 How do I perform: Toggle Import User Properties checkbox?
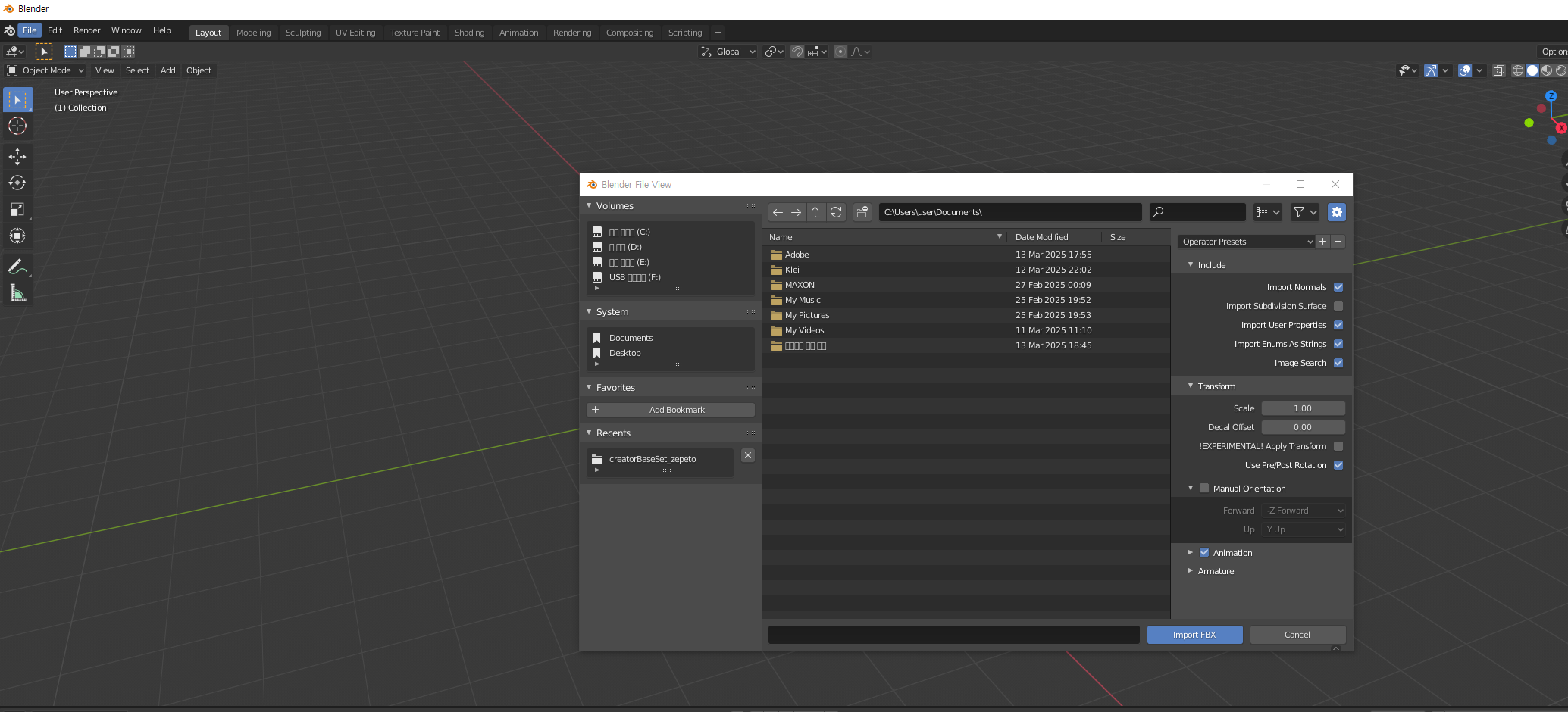point(1338,325)
